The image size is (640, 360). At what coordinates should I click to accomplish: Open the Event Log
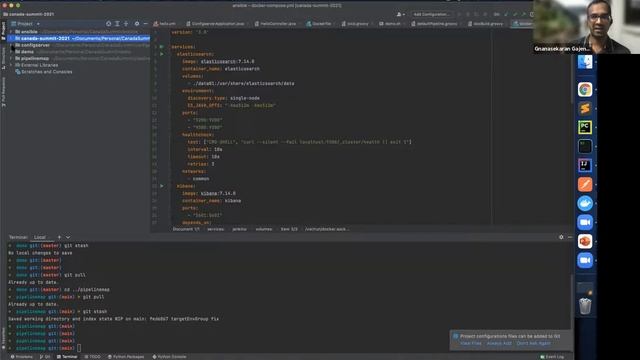click(552, 357)
